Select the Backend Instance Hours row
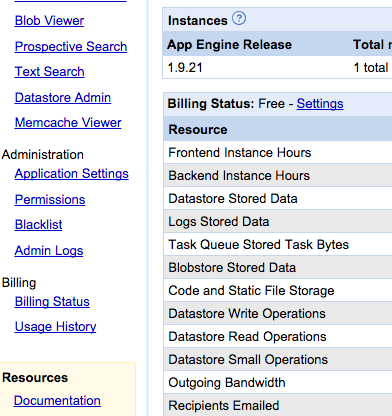This screenshot has width=392, height=416. (x=278, y=176)
